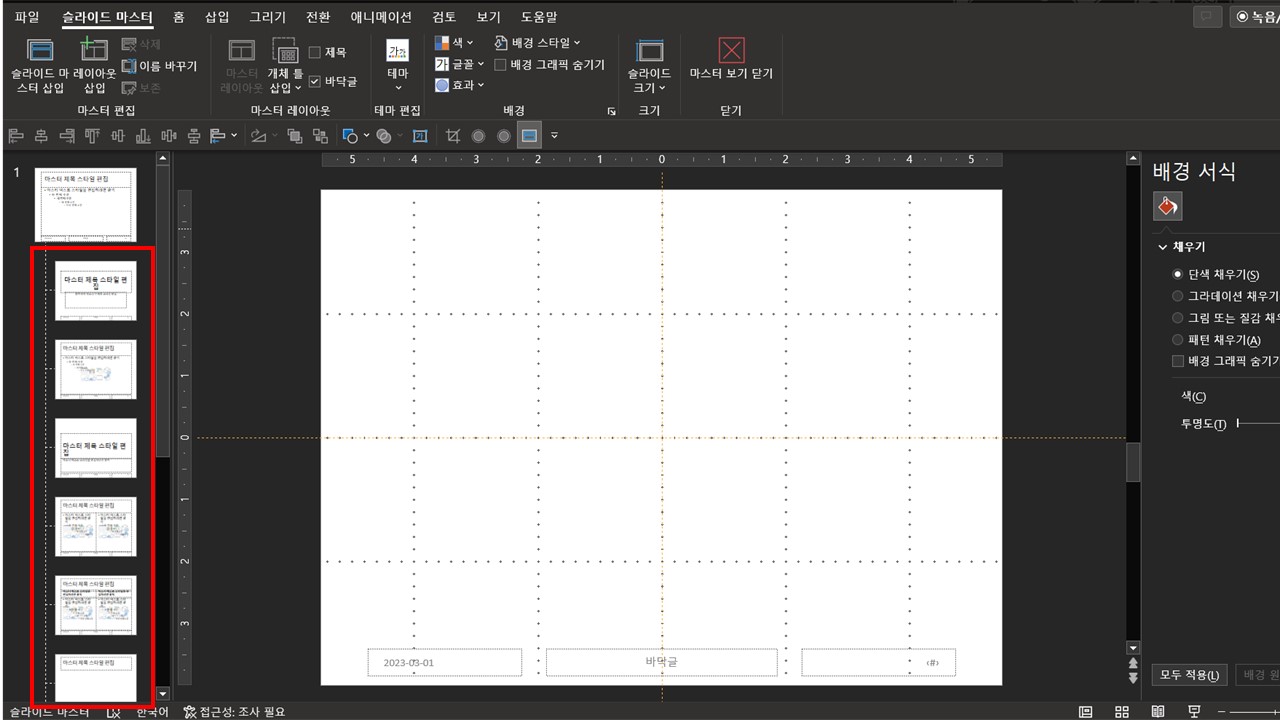Viewport: 1280px width, 720px height.
Task: Click the 2023-03-01 date placeholder
Action: (x=446, y=662)
